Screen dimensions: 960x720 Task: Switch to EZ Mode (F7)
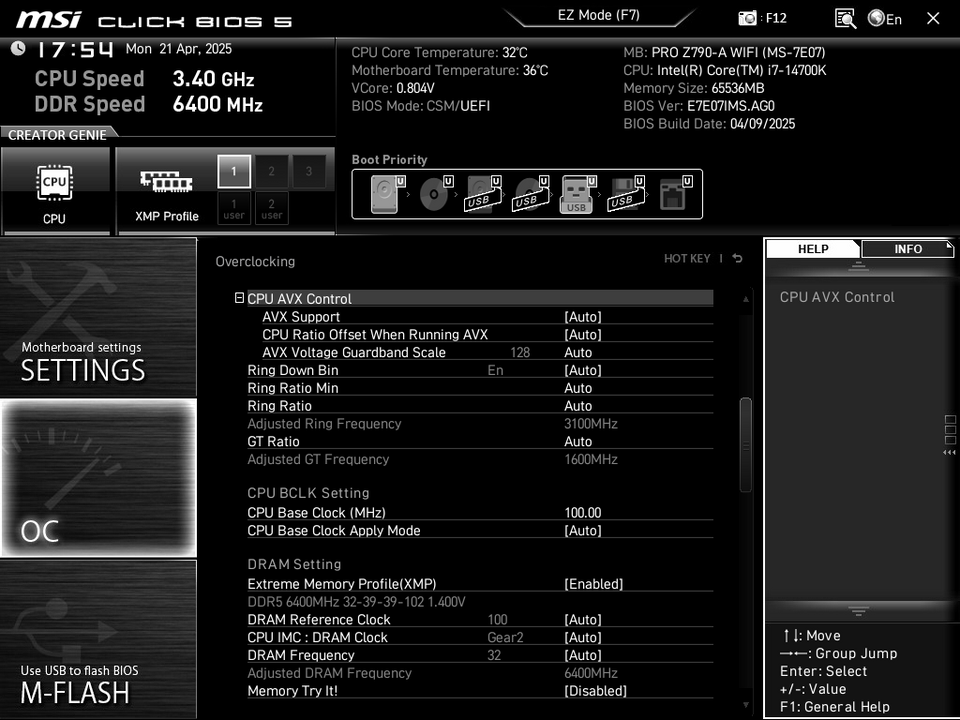(598, 15)
